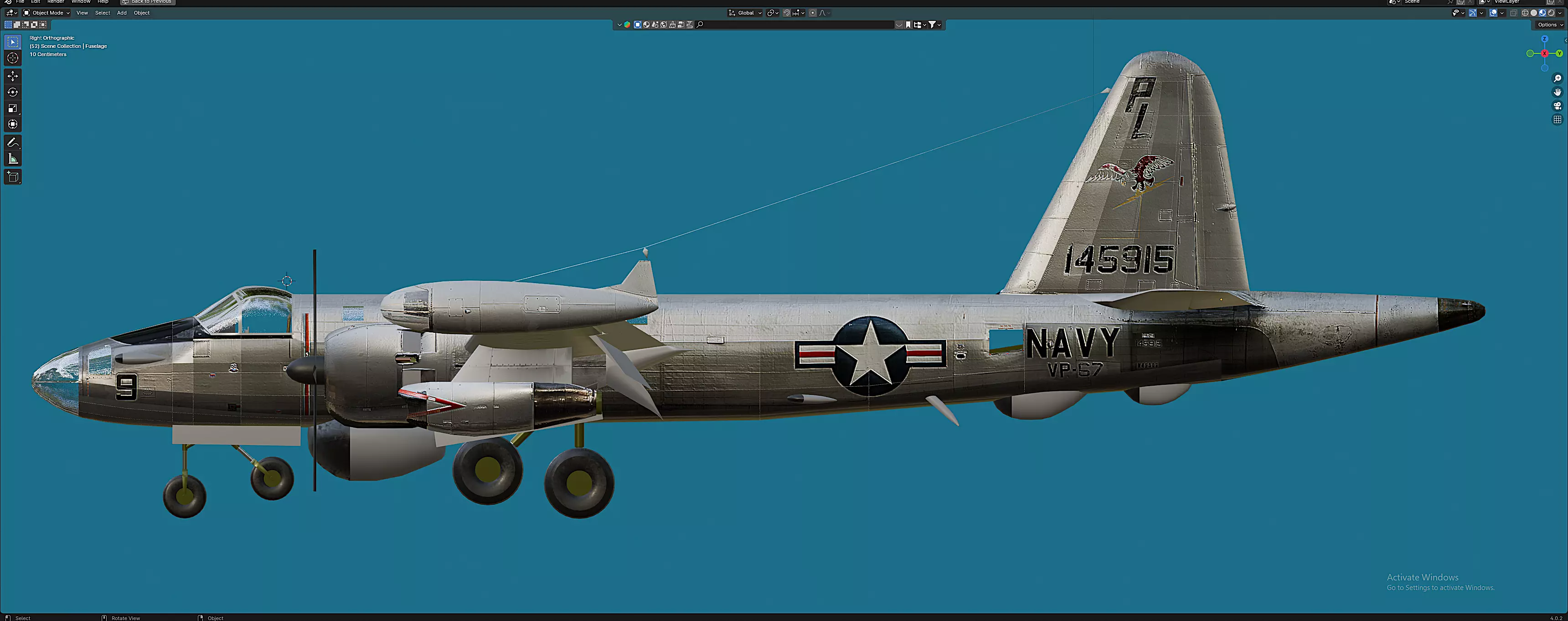Open the Help menu
Viewport: 1568px width, 621px height.
(103, 2)
